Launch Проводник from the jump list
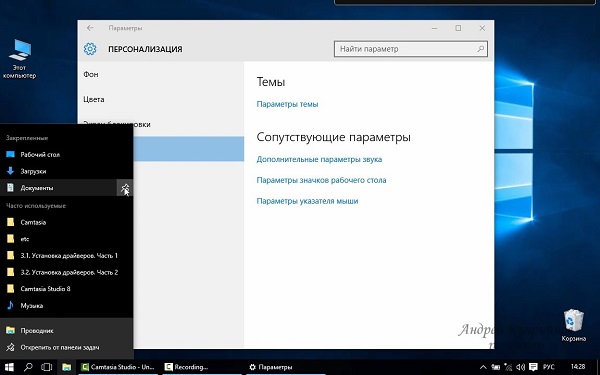Image resolution: width=600 pixels, height=375 pixels. (67, 331)
